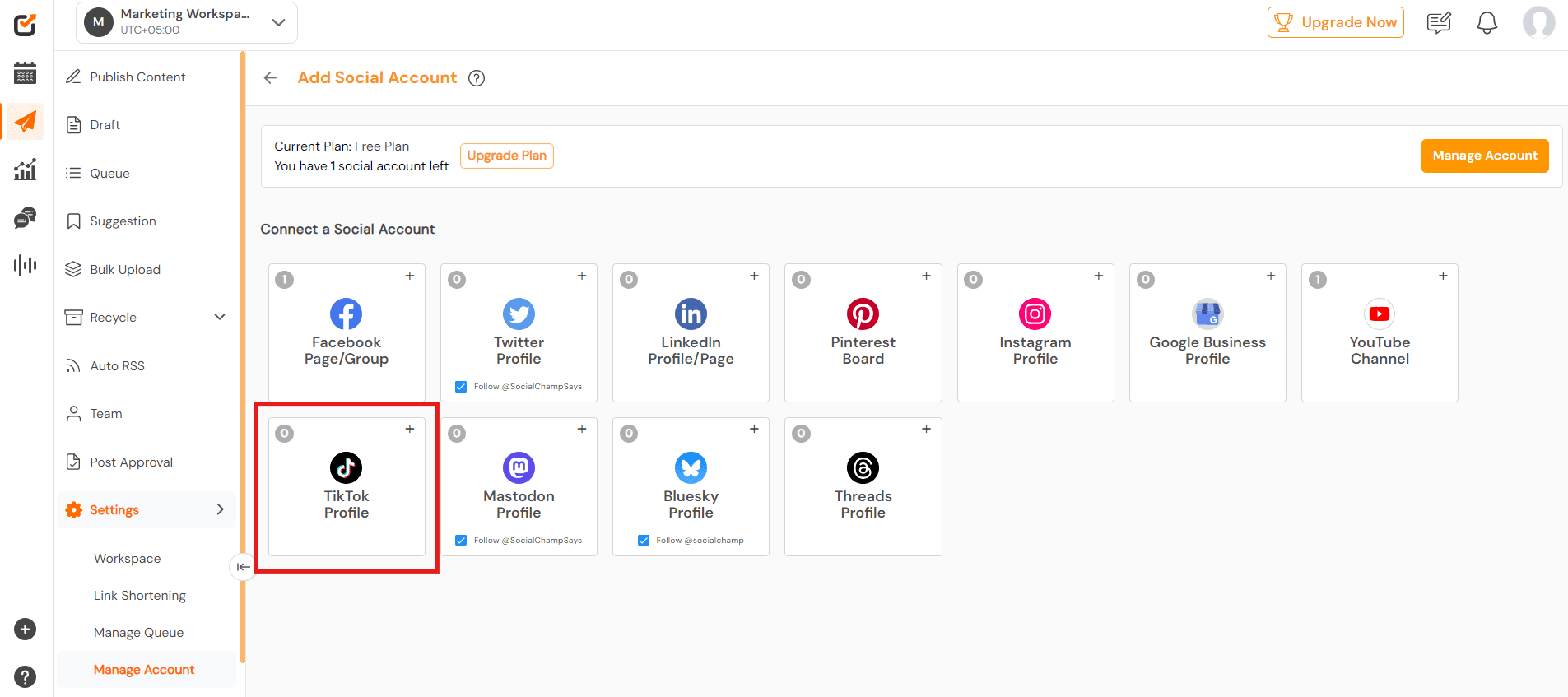Uncheck Follow @socialchamp under Bluesky Profile
The height and width of the screenshot is (697, 1568).
[x=644, y=541]
